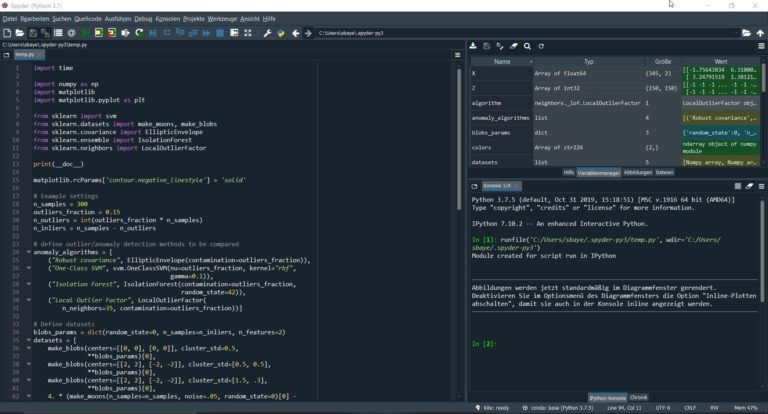Sort variables by the Name column header

click(x=502, y=62)
